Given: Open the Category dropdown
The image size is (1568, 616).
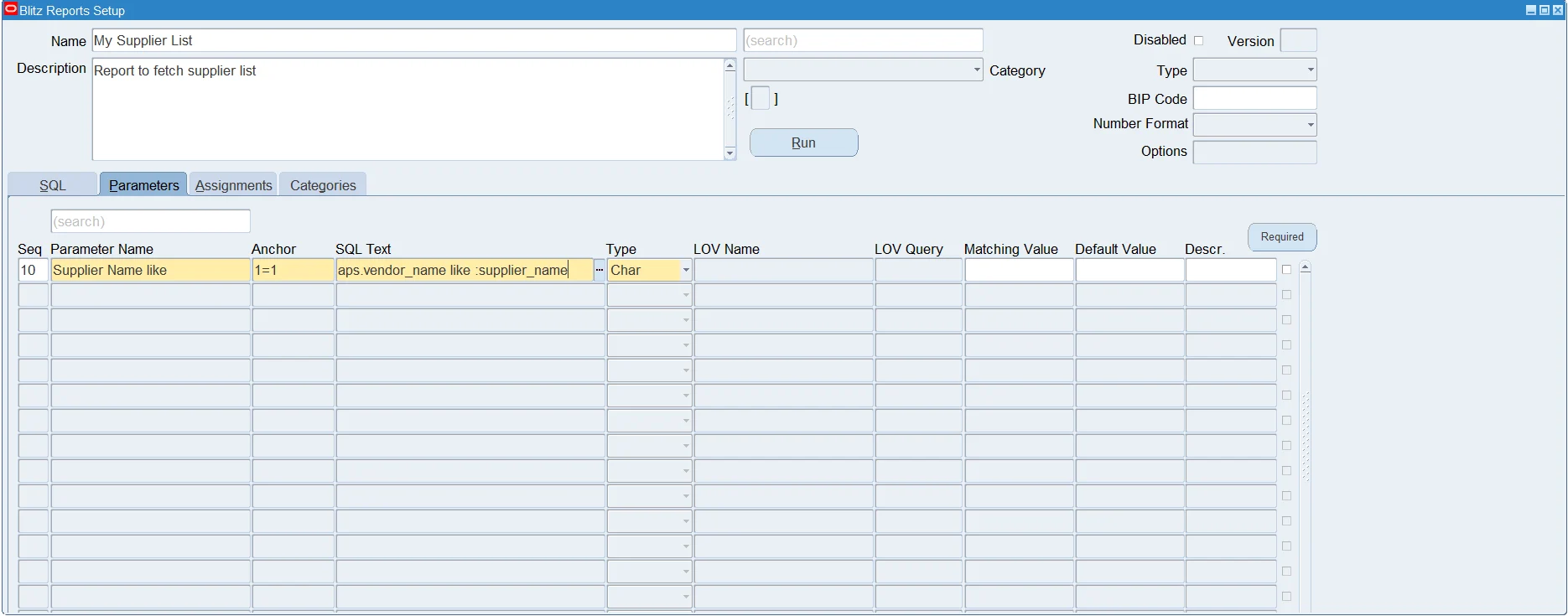Looking at the screenshot, I should pyautogui.click(x=977, y=70).
